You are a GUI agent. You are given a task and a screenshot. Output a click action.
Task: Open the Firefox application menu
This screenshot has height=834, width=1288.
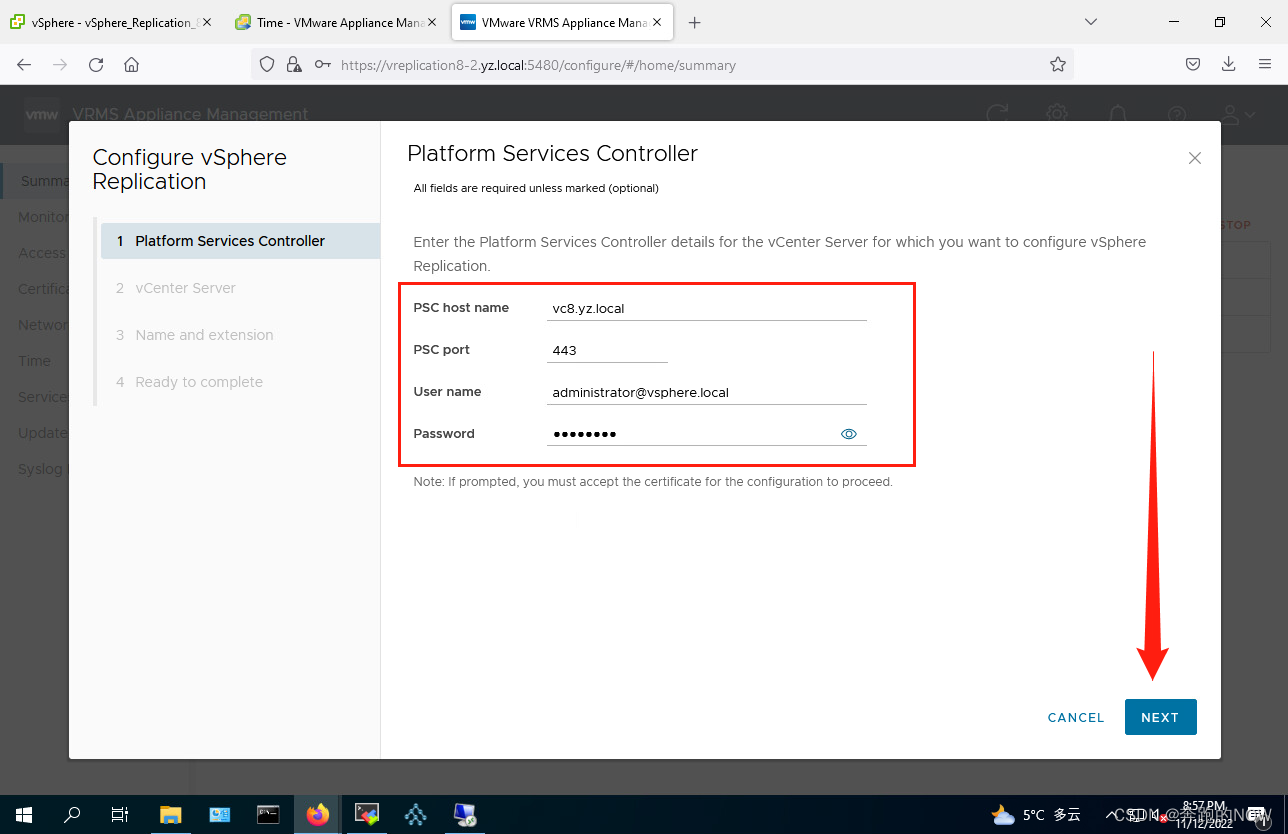point(1264,65)
